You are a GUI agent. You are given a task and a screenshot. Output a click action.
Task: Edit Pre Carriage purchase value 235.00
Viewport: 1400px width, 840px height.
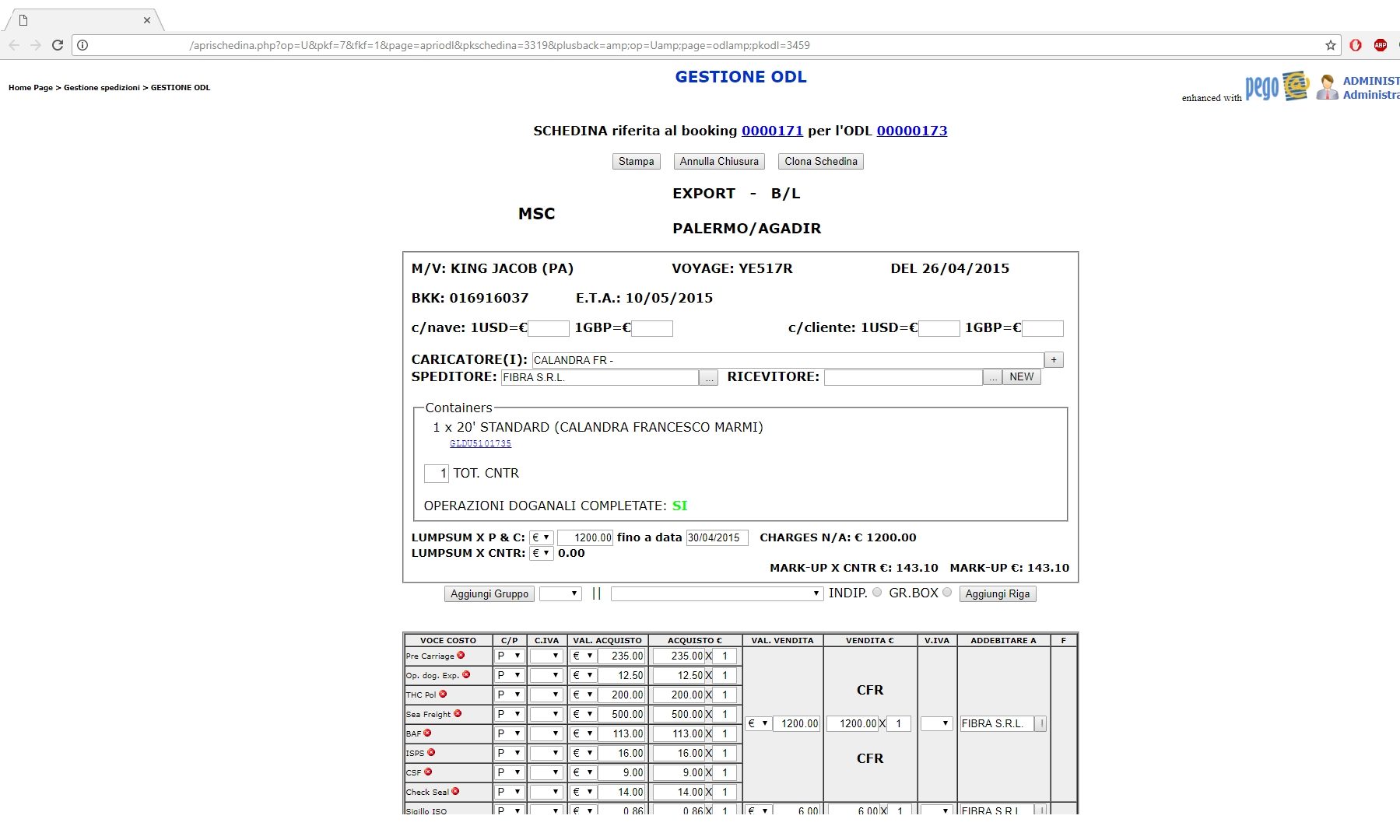click(622, 656)
